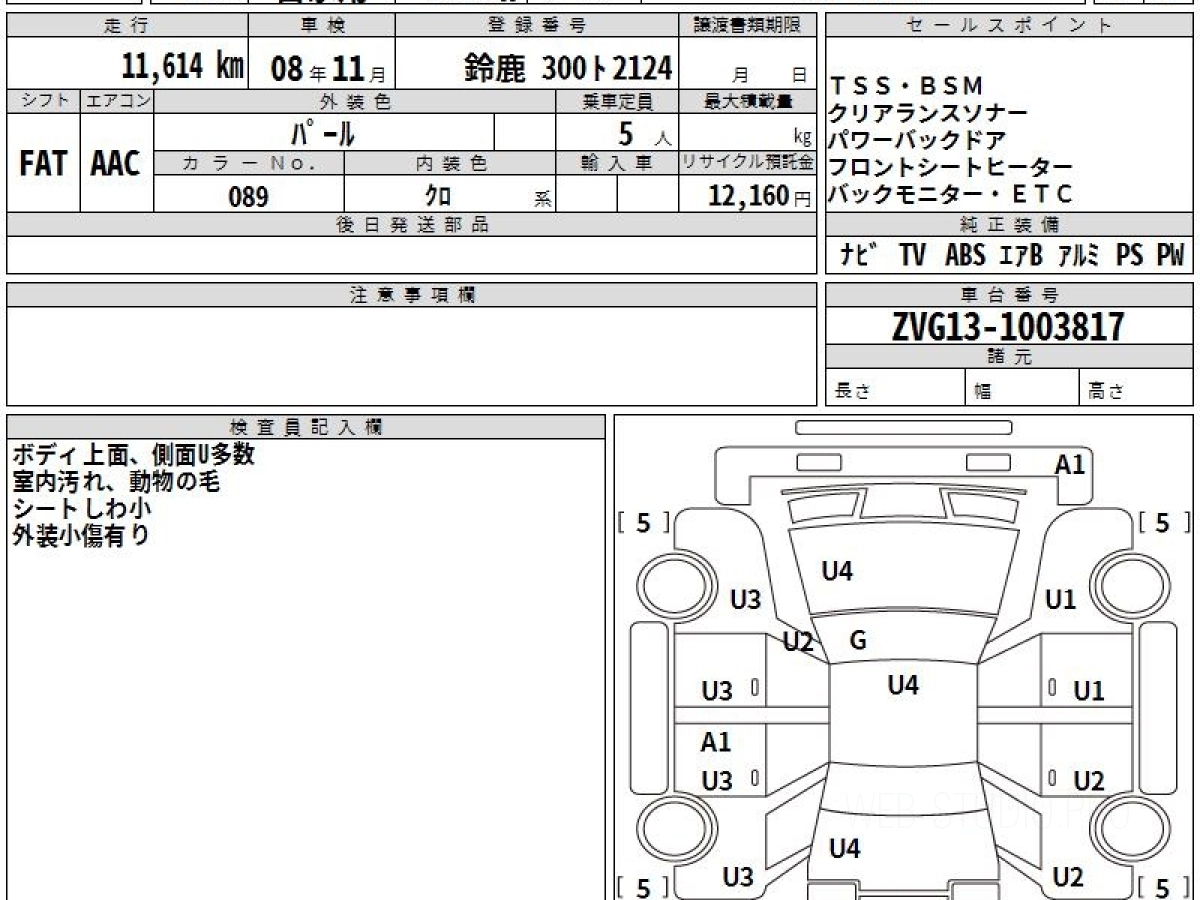The height and width of the screenshot is (900, 1200).
Task: Click the 車台番号 header
Action: (x=1009, y=295)
